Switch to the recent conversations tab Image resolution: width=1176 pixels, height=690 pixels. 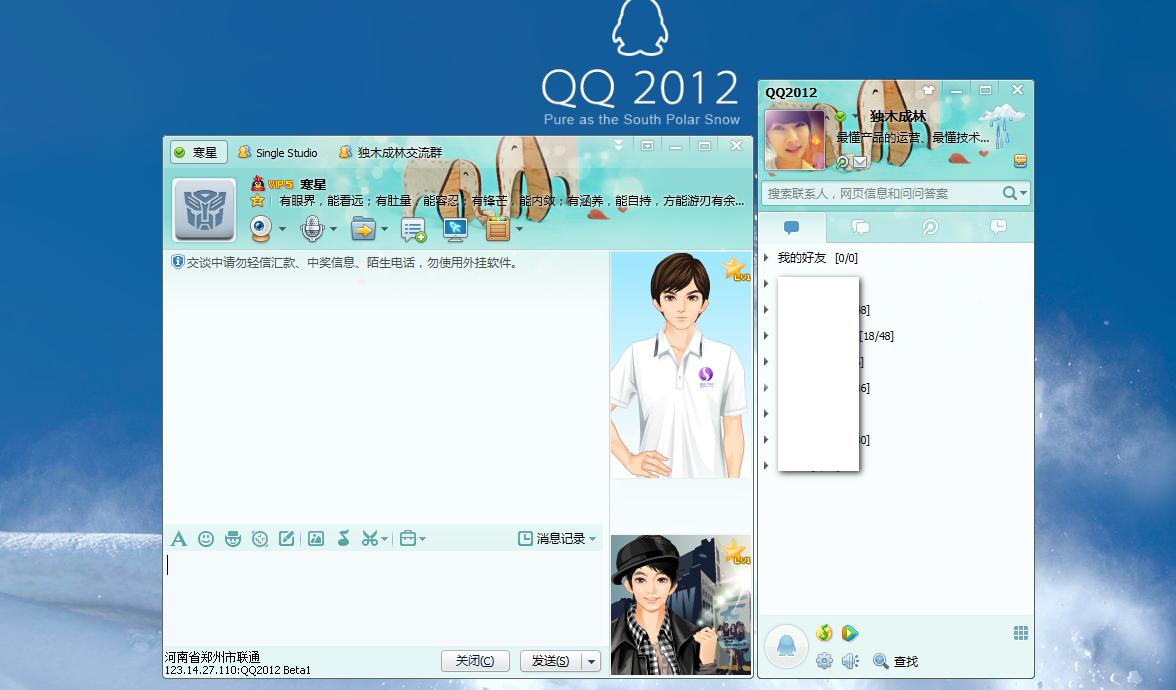pyautogui.click(x=998, y=227)
